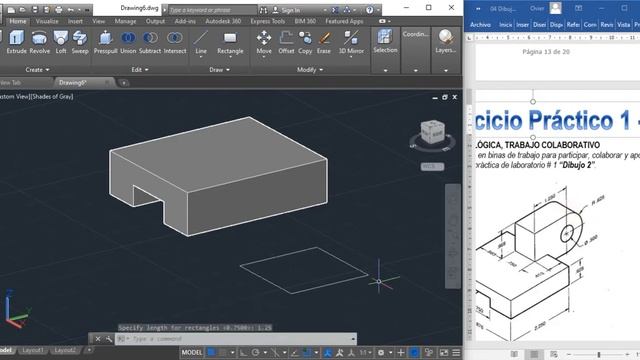Viewport: 640px width, 360px height.
Task: Open the Insert ribbon tab
Action: 75,21
